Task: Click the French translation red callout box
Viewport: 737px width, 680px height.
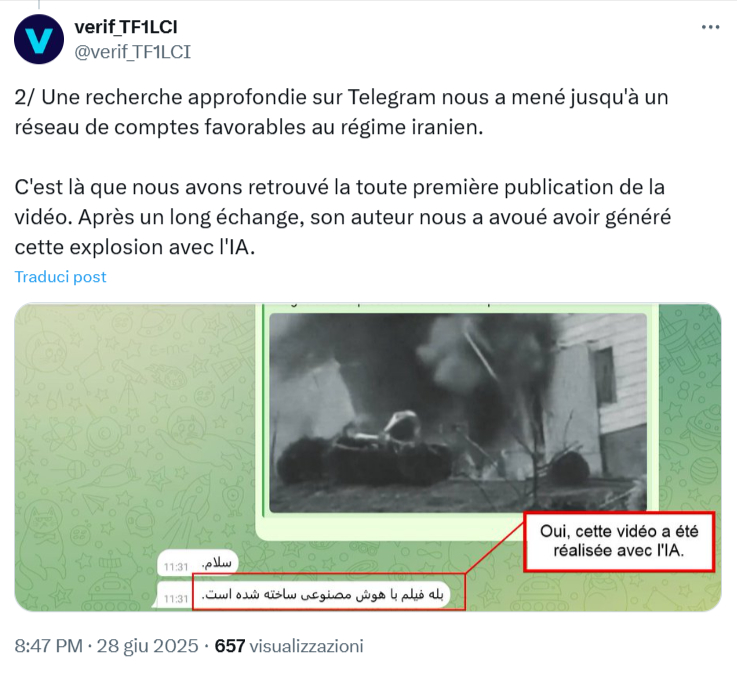Action: [619, 541]
